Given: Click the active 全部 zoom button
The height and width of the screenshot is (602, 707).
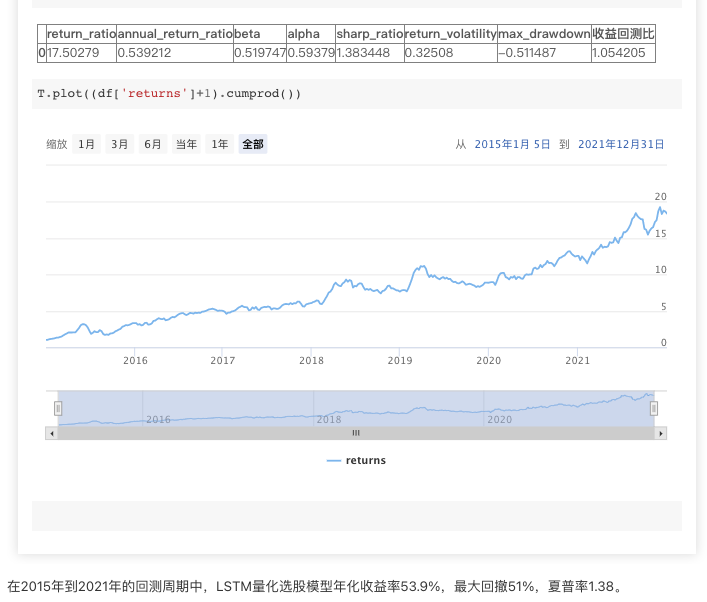Looking at the screenshot, I should [253, 144].
